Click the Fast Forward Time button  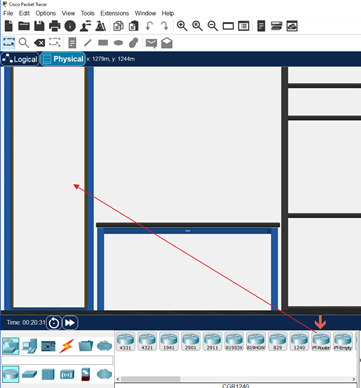pyautogui.click(x=70, y=323)
